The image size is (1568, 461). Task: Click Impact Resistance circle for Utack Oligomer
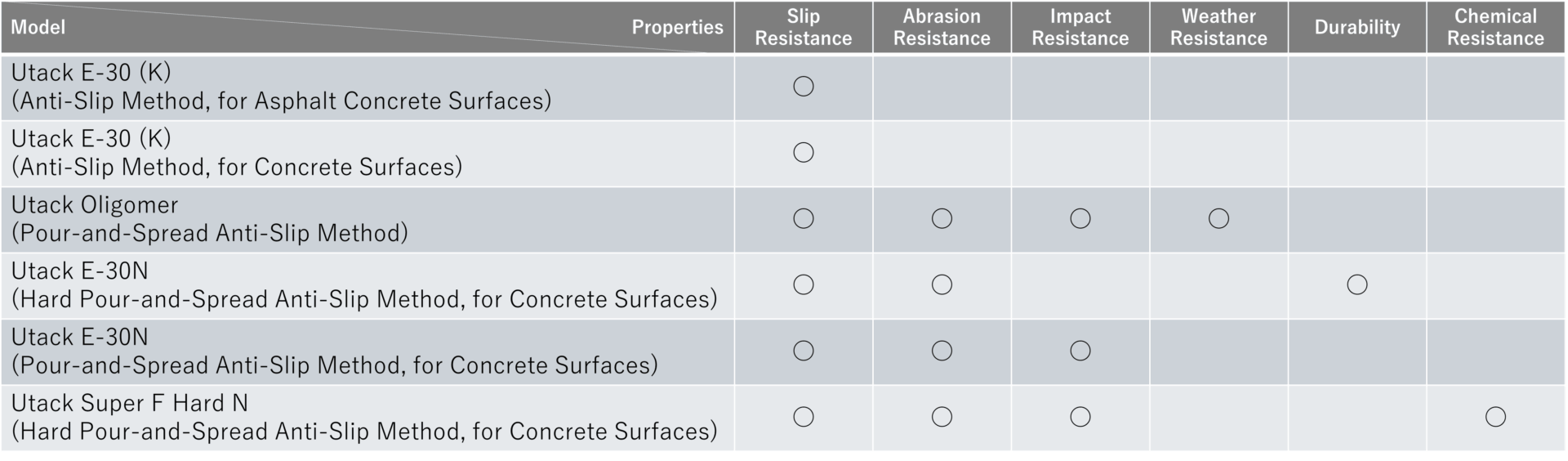(x=1080, y=218)
